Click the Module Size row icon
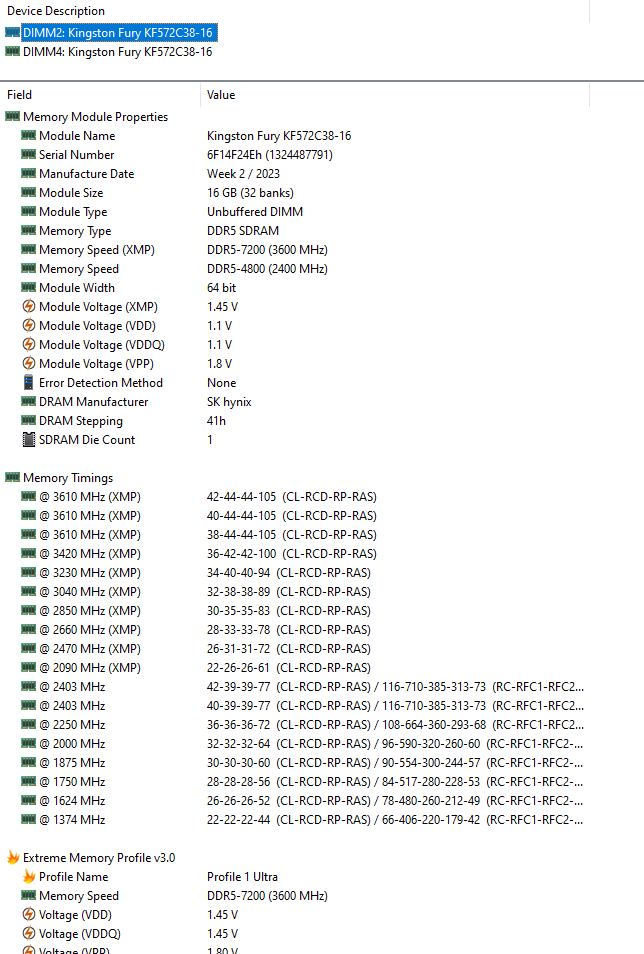644x954 pixels. pos(28,192)
